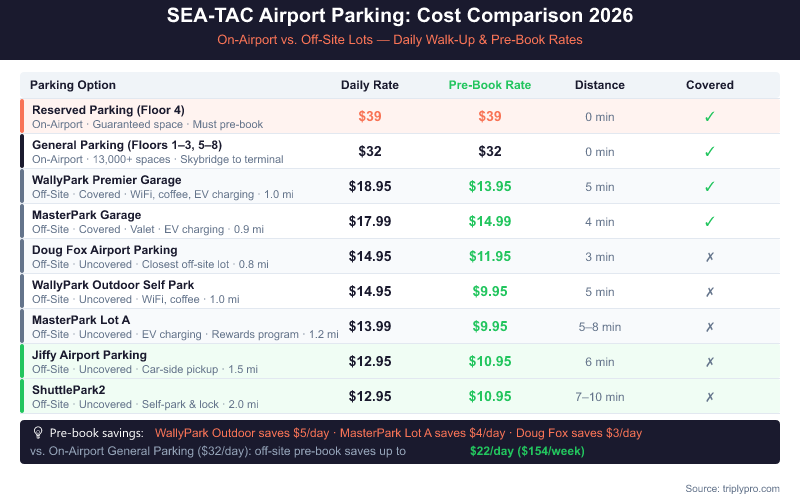Click the orange bar beside Reserved Parking
Screen dimensions: 800x500
22,117
